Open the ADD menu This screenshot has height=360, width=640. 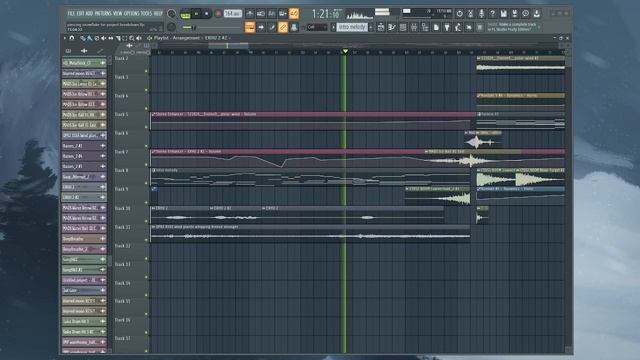[89, 13]
